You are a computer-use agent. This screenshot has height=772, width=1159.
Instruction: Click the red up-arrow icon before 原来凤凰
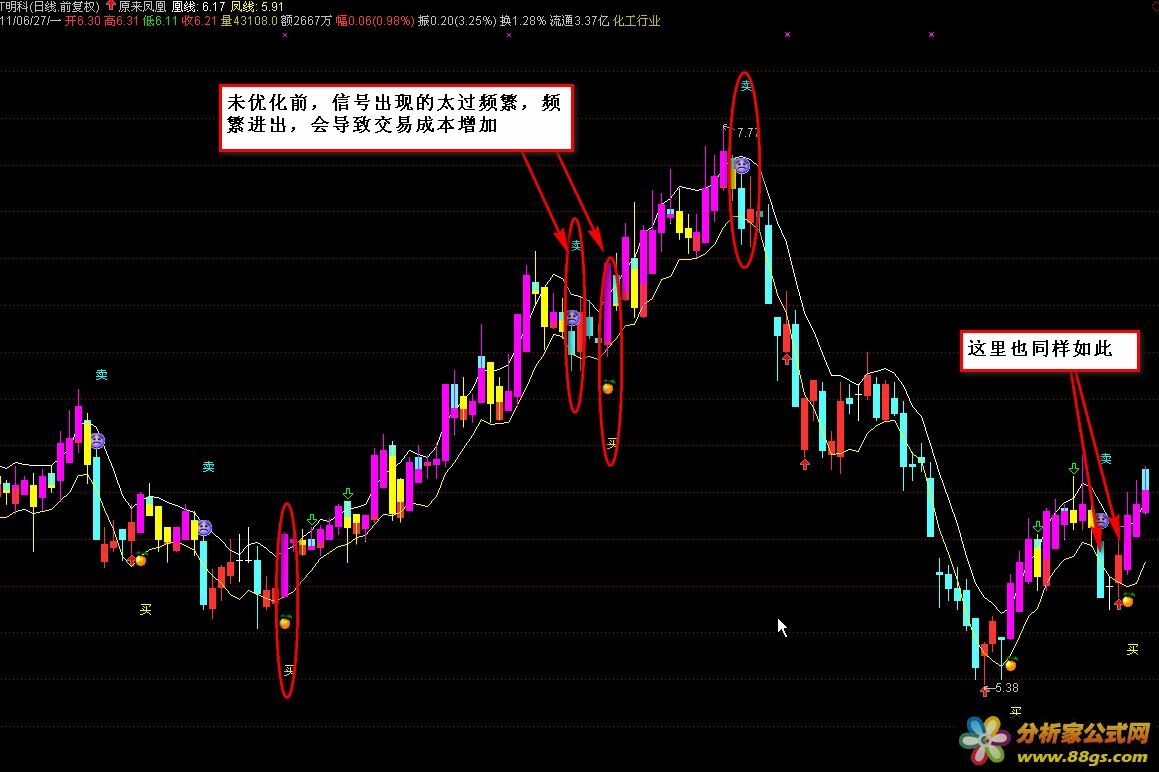(x=110, y=6)
